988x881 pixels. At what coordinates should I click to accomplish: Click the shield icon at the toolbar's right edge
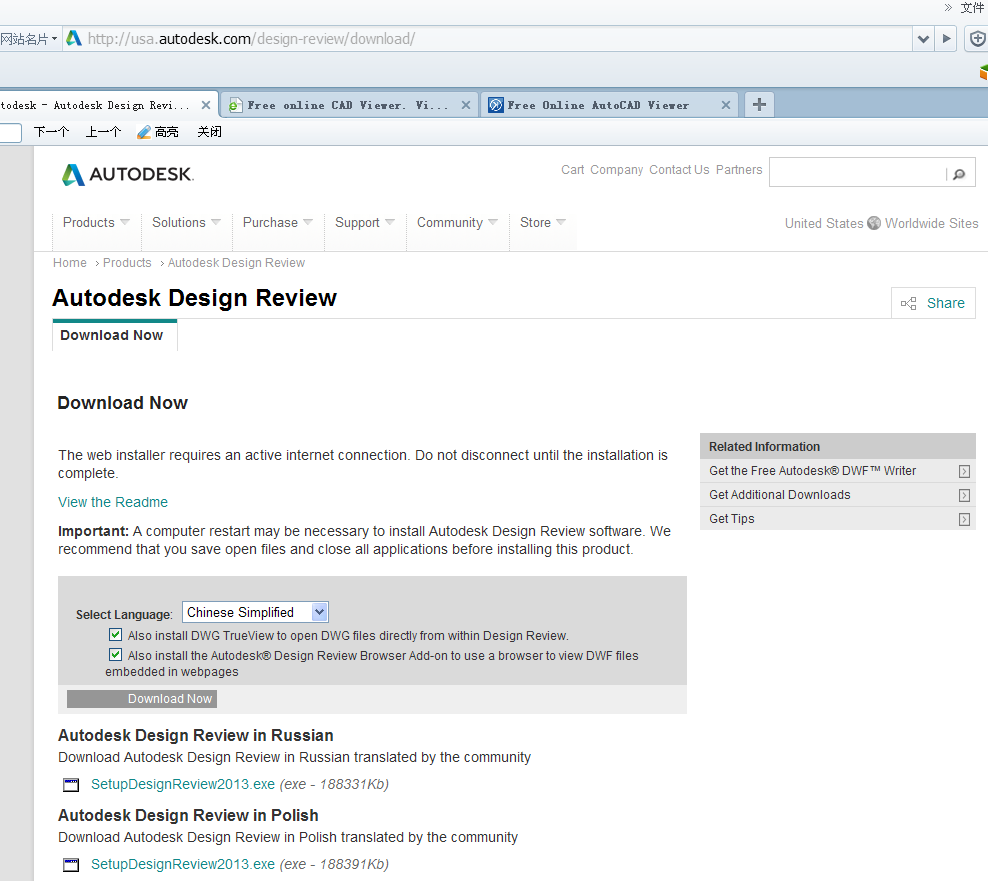[977, 38]
